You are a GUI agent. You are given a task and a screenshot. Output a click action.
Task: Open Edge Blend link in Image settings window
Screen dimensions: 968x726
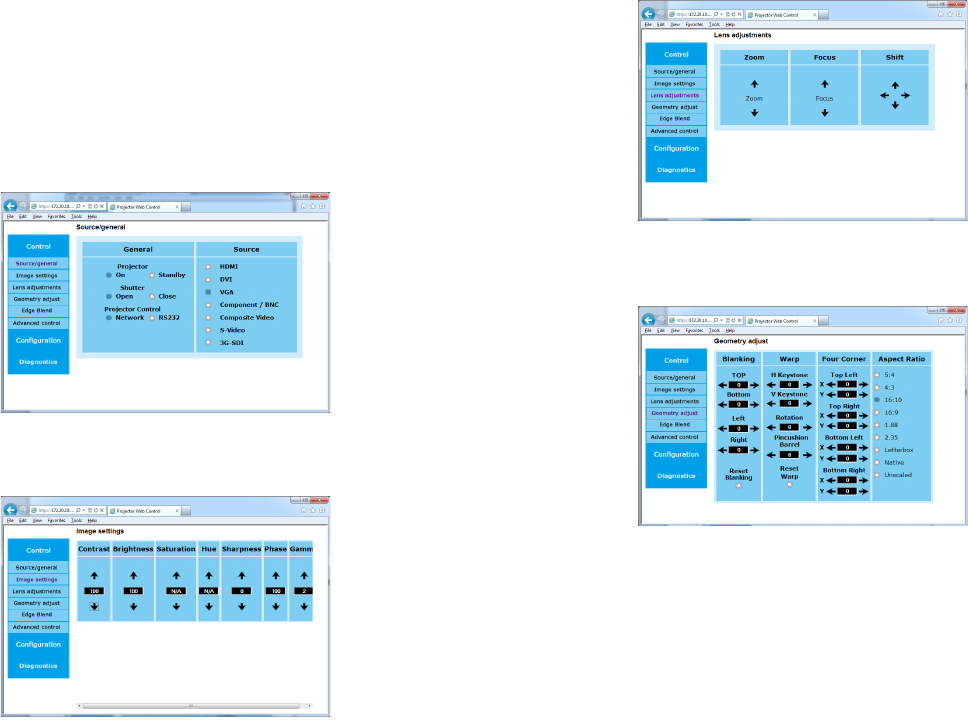(37, 615)
